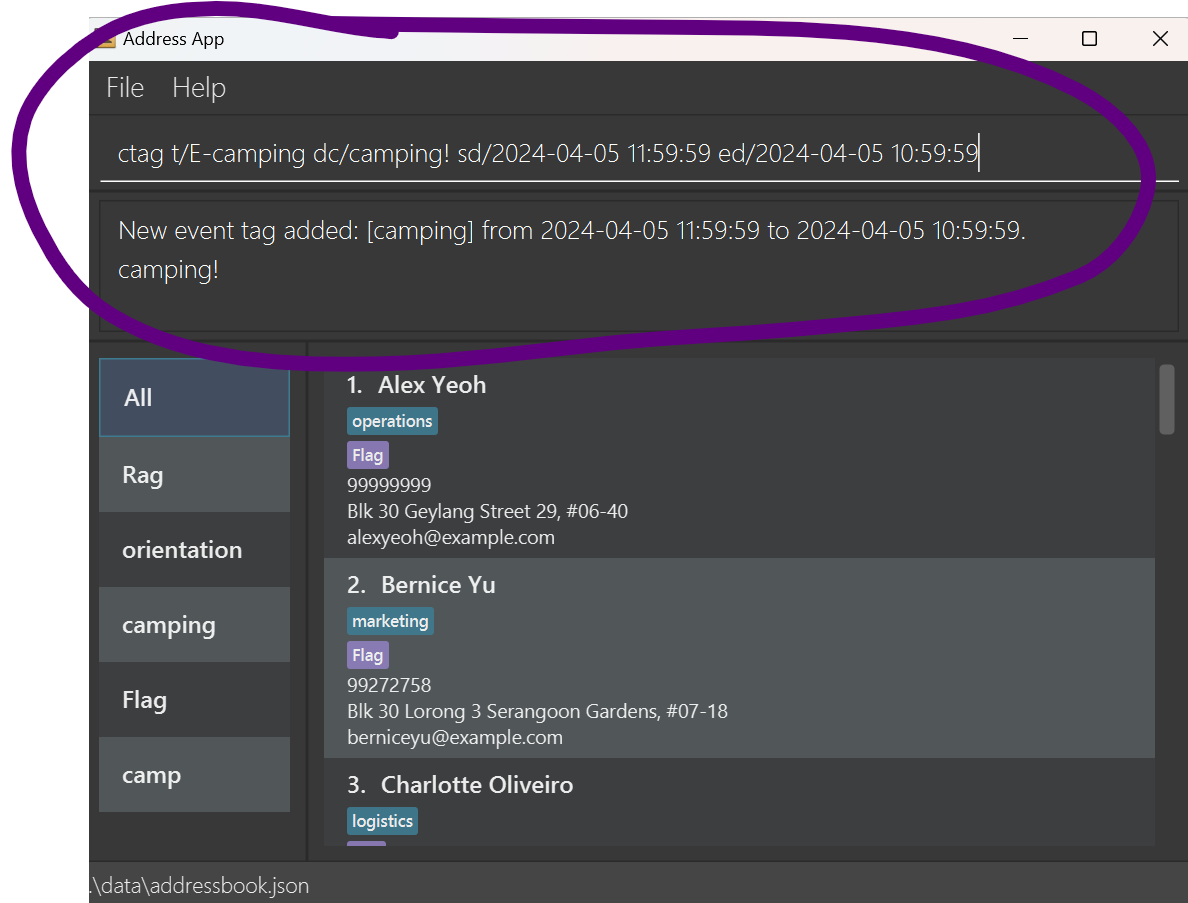Click the addressbook.json status bar path

[x=201, y=886]
